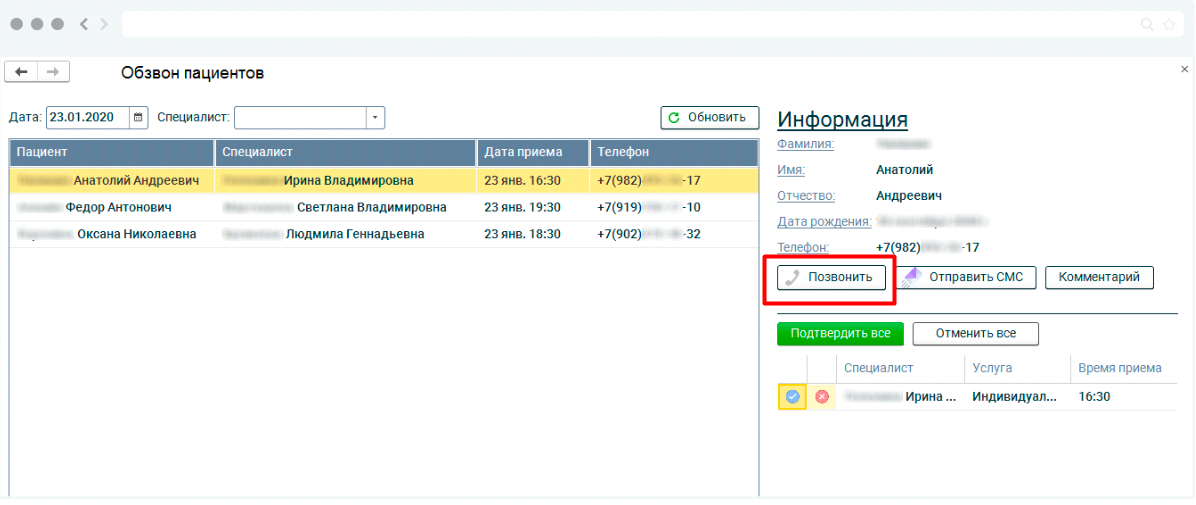The image size is (1196, 505).
Task: Toggle the blue confirm appointment checkmark
Action: pos(792,397)
